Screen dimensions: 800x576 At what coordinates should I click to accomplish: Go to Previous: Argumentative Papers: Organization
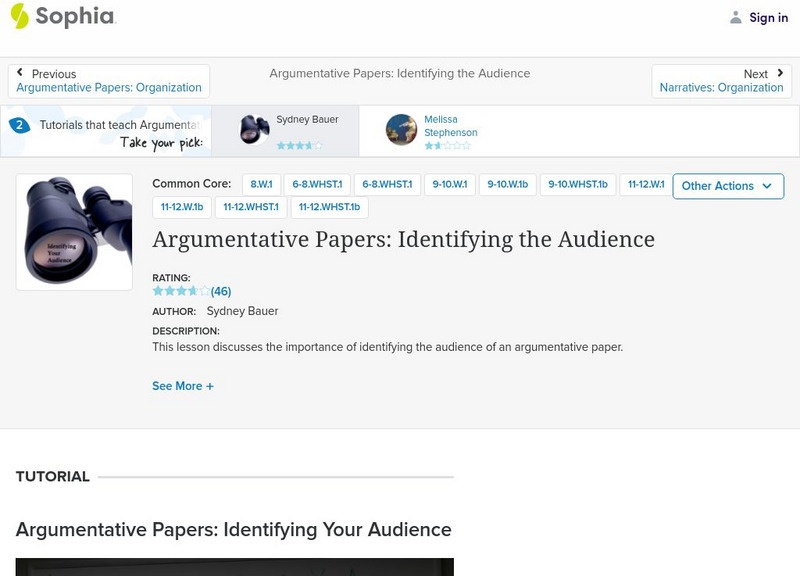[109, 81]
